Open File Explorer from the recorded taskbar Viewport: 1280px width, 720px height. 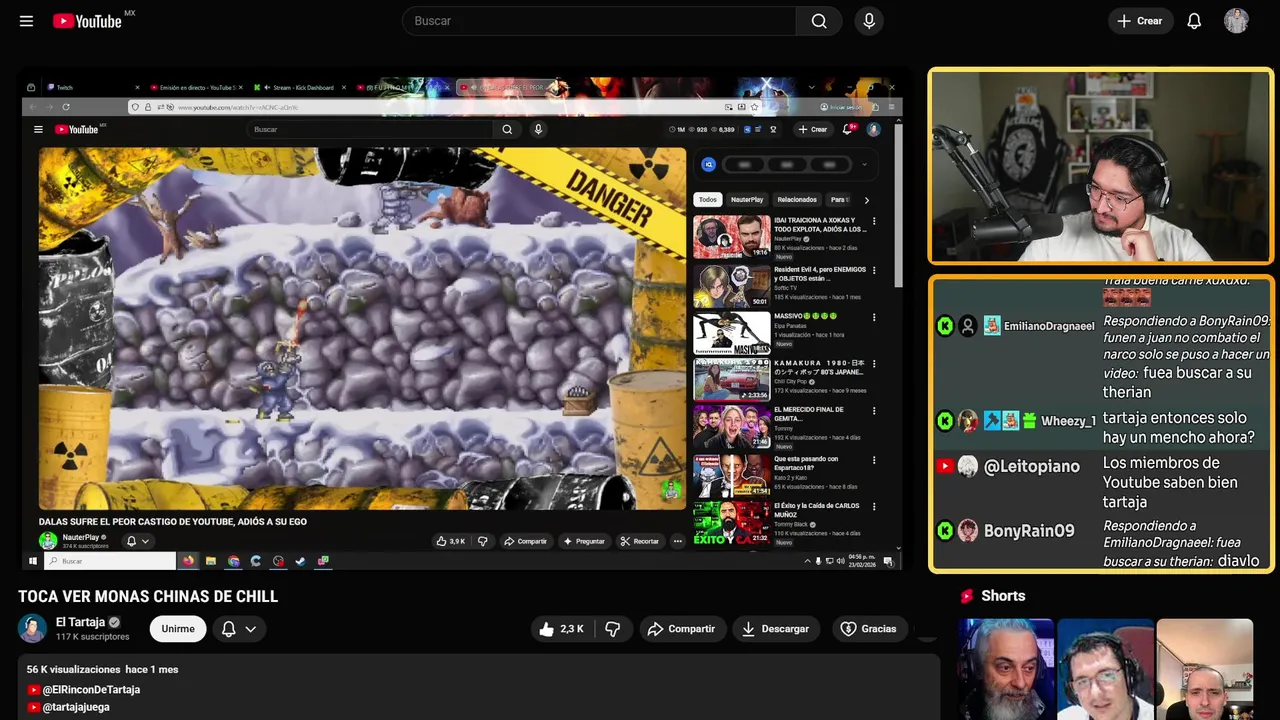pos(211,561)
